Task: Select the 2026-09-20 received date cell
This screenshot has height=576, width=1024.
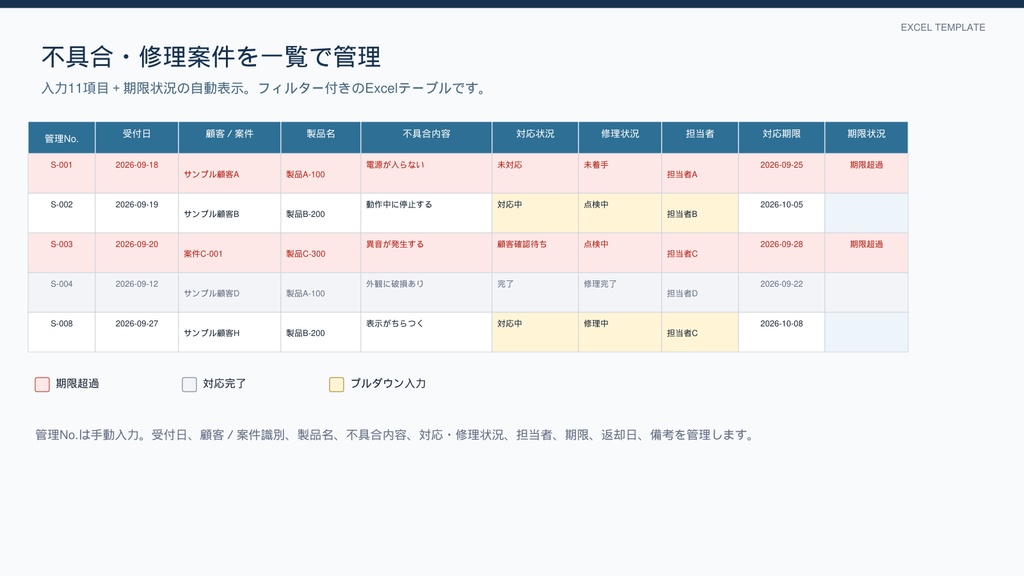Action: point(136,253)
